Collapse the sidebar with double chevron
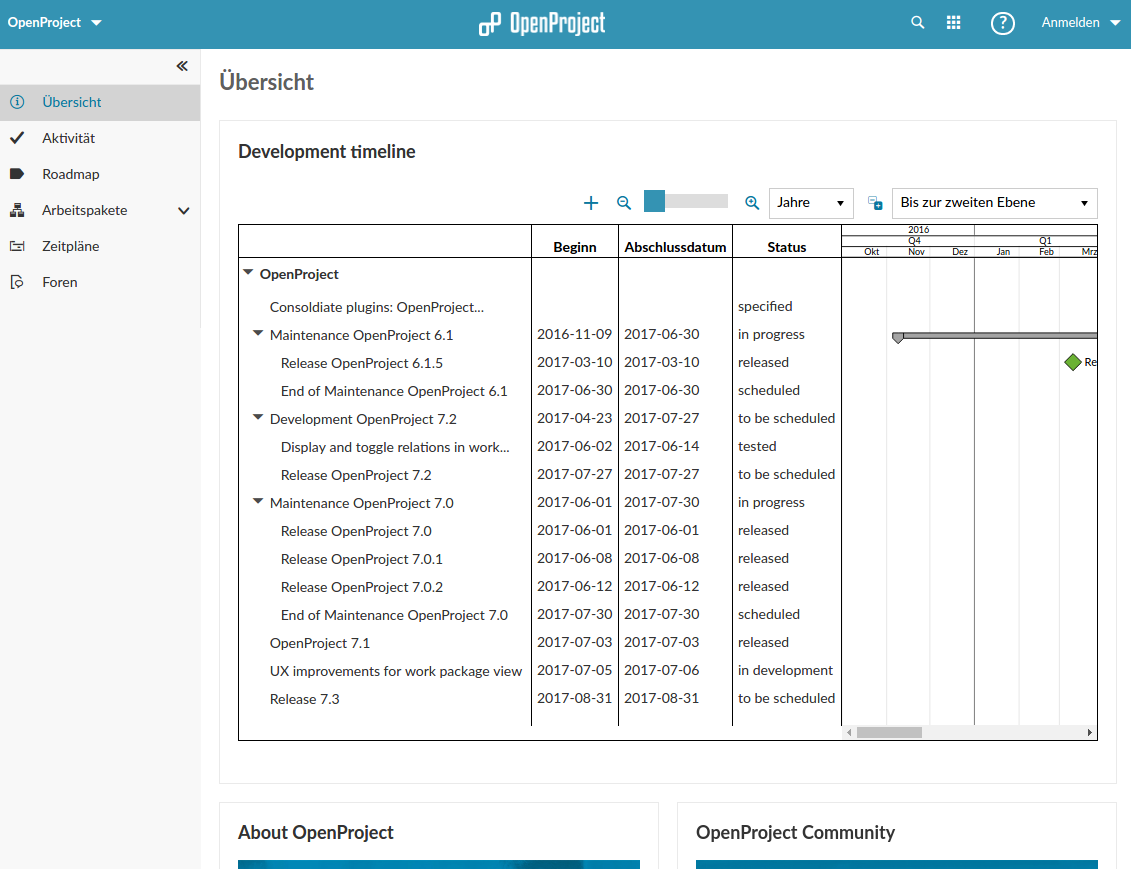 point(182,66)
